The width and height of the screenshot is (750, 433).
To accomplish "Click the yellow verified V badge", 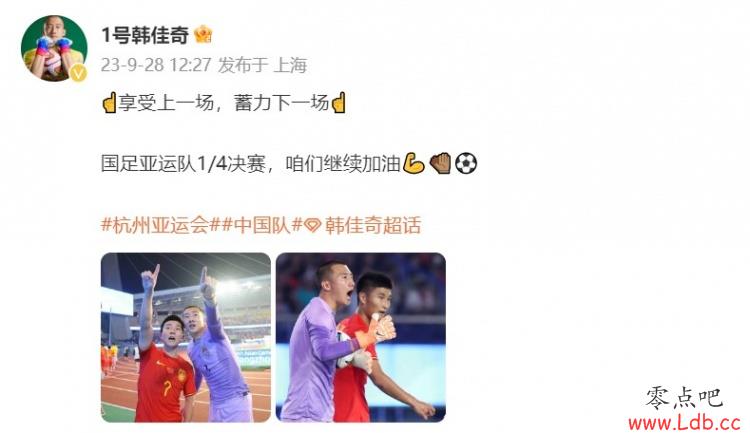I will click(78, 73).
